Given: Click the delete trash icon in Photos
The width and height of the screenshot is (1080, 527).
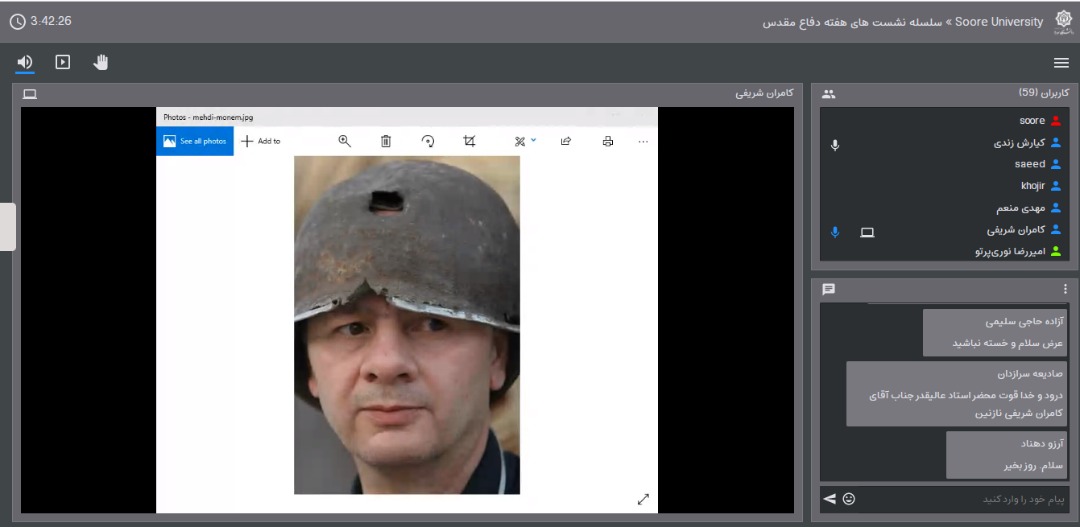Looking at the screenshot, I should (386, 141).
